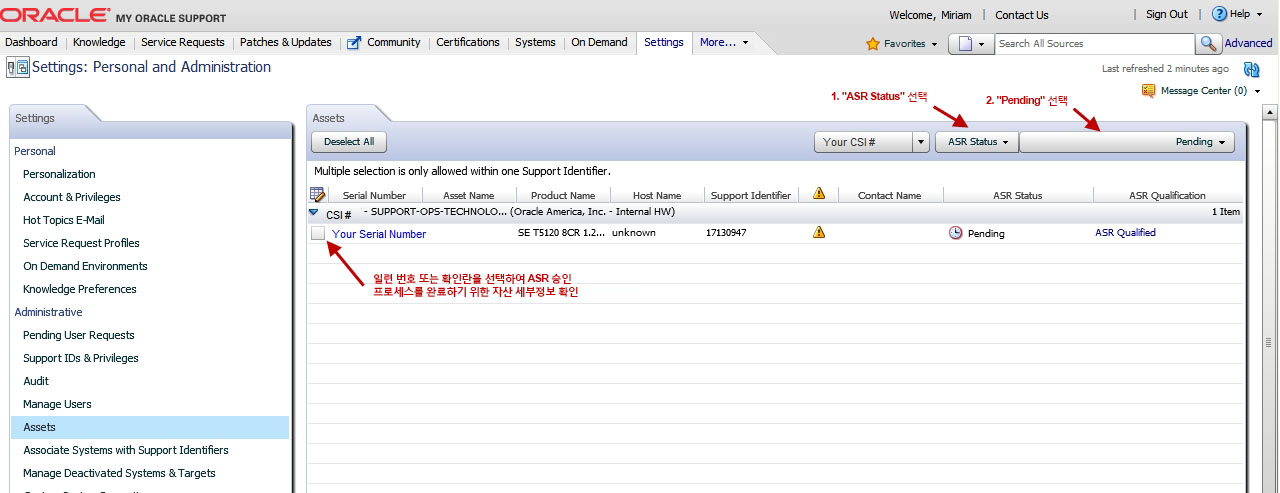Sort by Host Name column header
The width and height of the screenshot is (1280, 493).
point(657,195)
